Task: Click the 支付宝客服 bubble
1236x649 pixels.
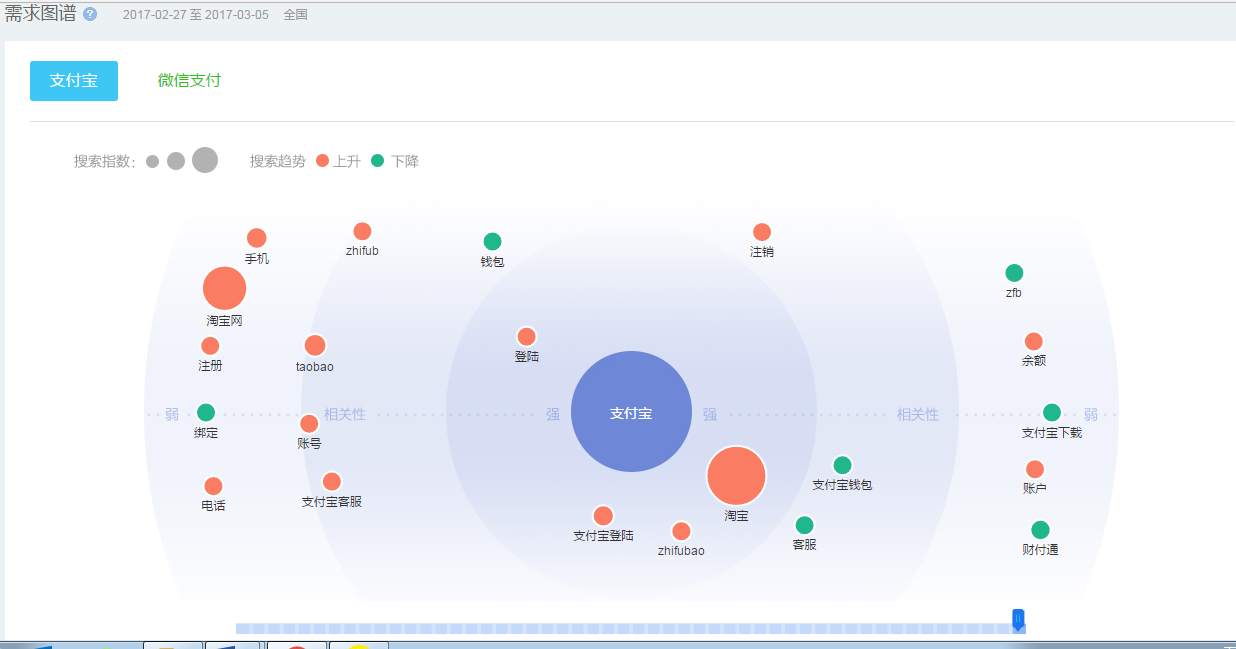Action: click(x=332, y=481)
